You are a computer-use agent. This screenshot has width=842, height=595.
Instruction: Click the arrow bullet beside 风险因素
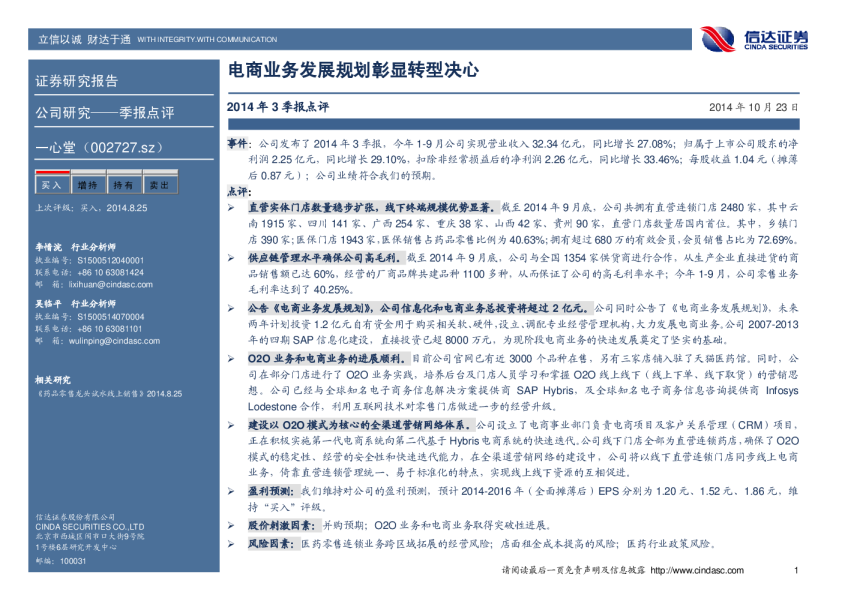point(231,543)
